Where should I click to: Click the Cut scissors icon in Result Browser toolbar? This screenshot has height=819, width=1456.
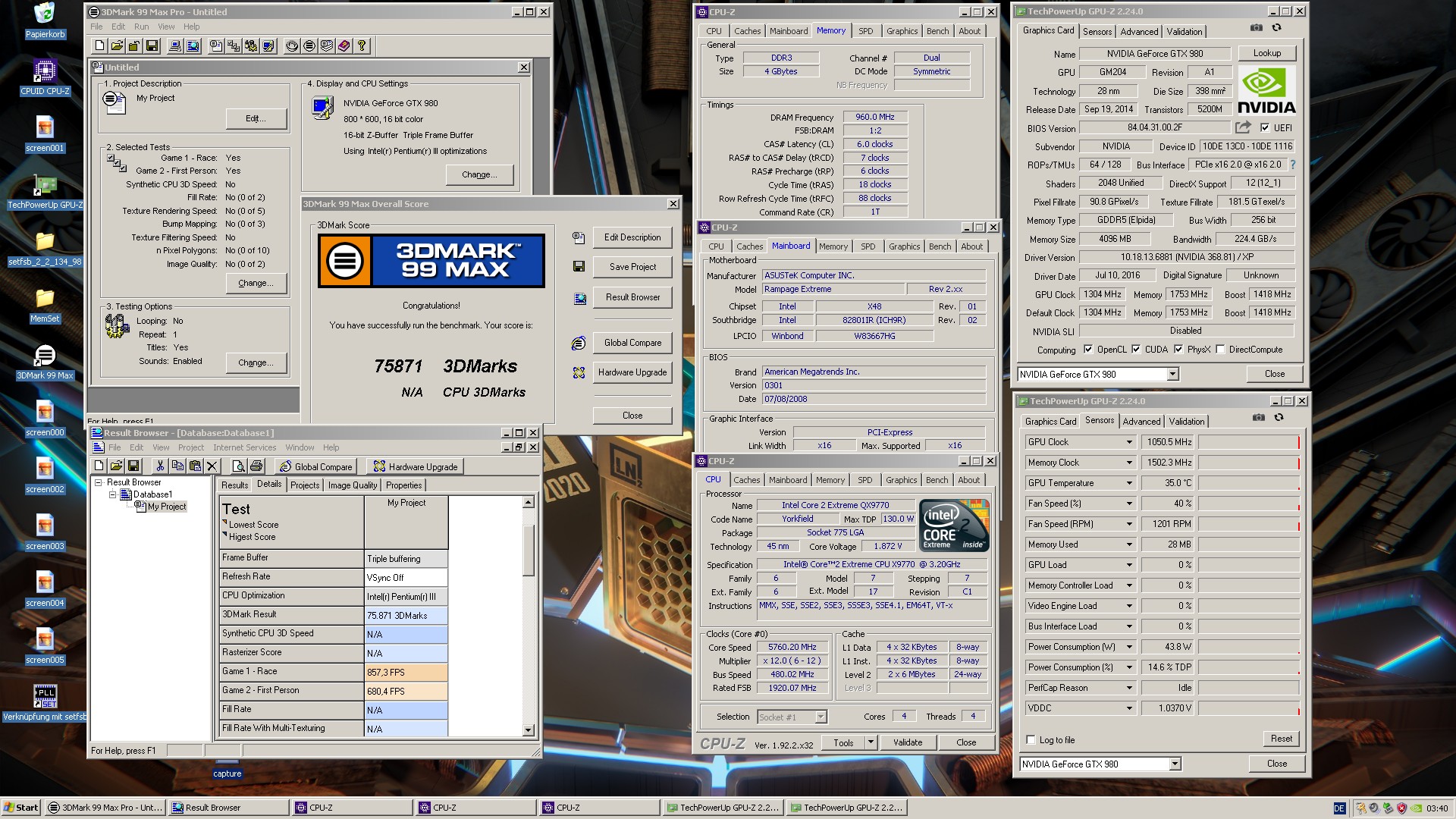pos(160,466)
